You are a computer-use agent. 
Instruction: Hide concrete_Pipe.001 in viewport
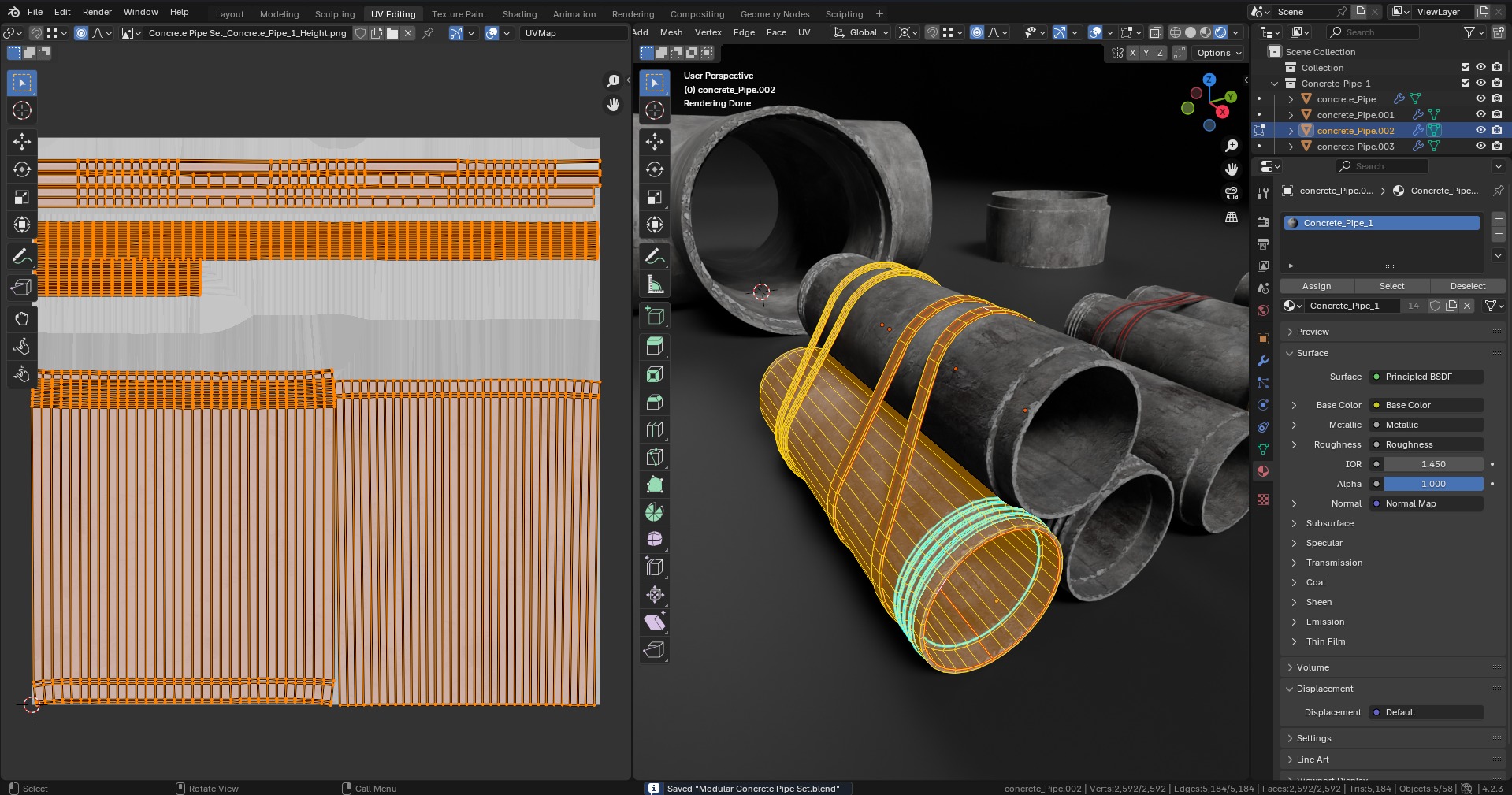pyautogui.click(x=1480, y=115)
